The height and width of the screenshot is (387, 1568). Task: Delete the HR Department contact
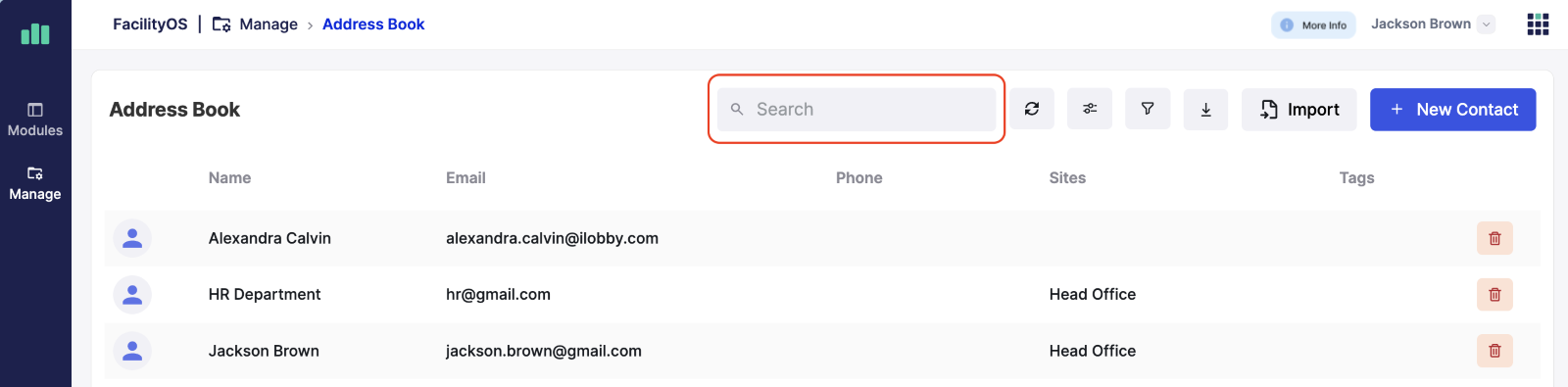click(x=1494, y=294)
